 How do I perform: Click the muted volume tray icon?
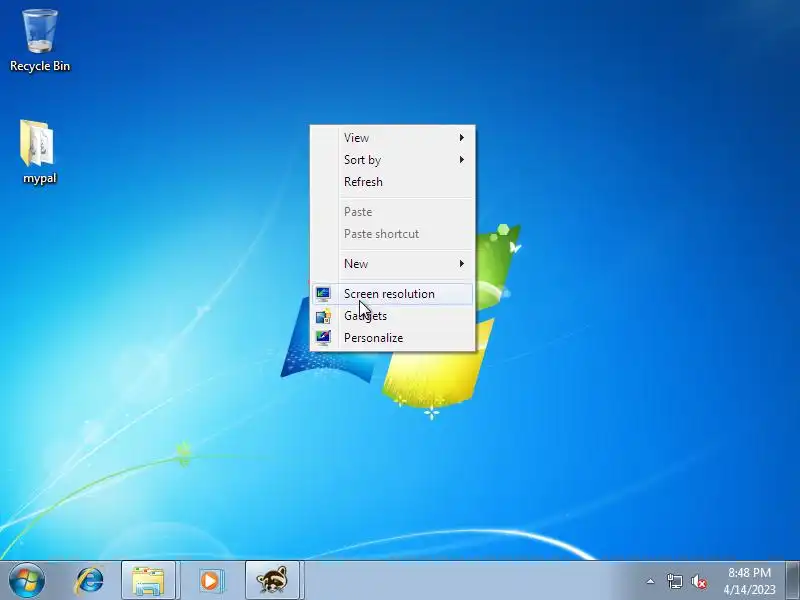(699, 581)
